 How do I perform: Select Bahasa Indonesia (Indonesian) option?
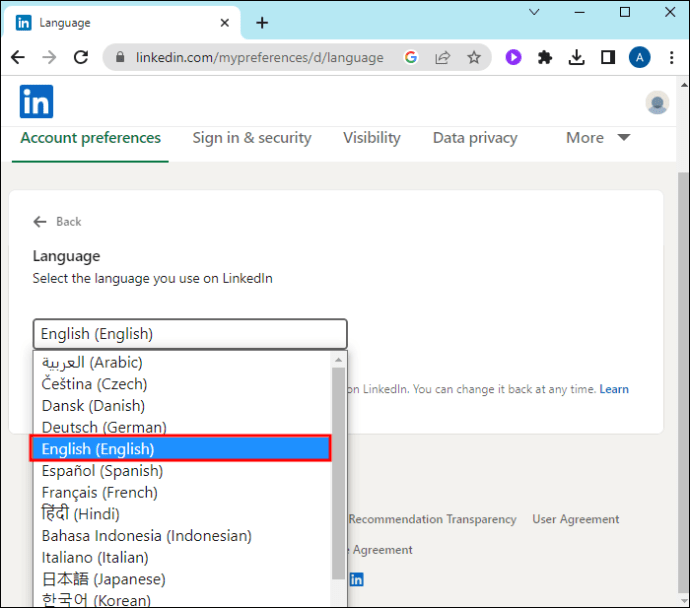pos(183,536)
